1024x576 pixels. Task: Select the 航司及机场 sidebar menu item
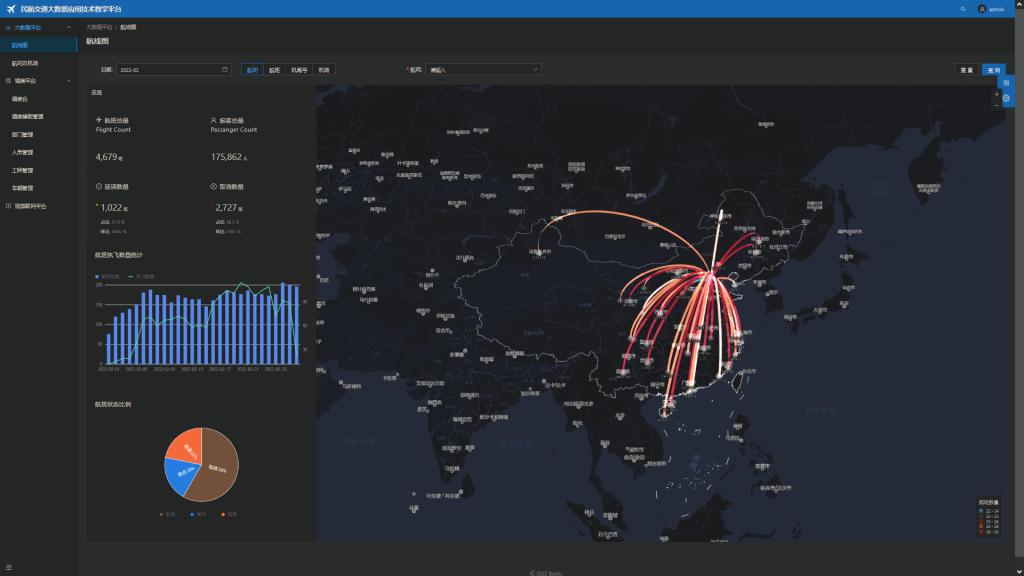click(25, 63)
